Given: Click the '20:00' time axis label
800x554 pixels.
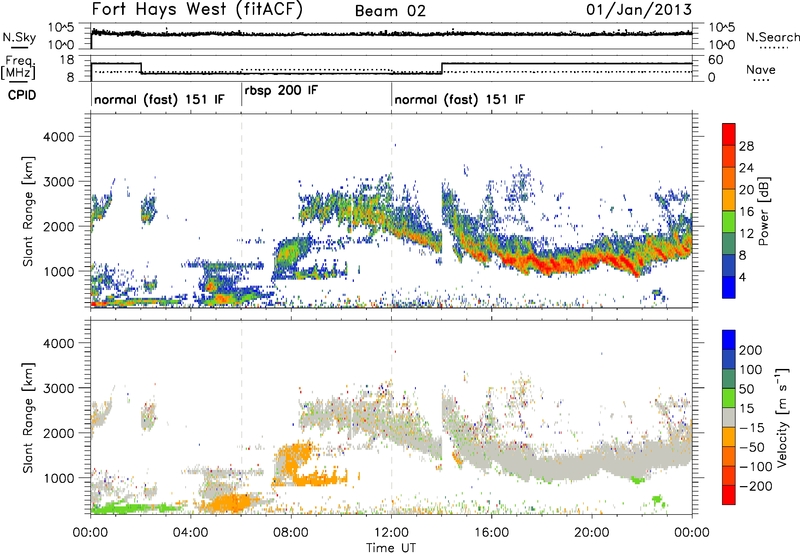Looking at the screenshot, I should coord(592,533).
